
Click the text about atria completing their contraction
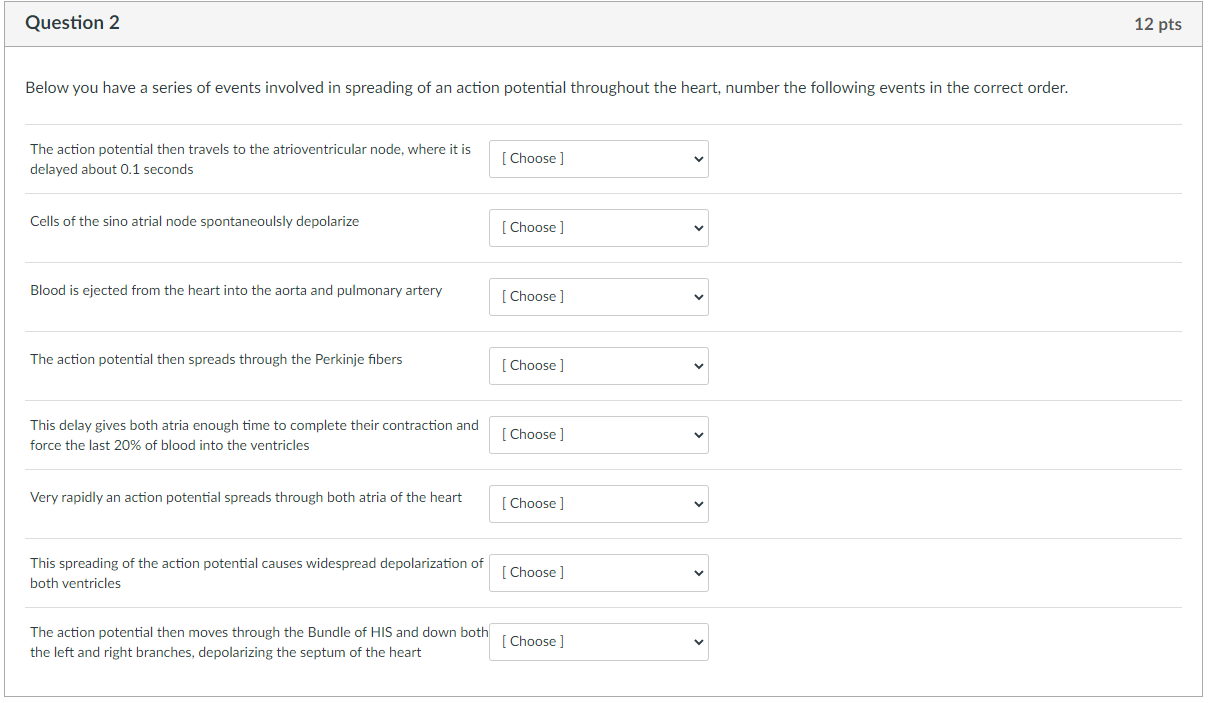(254, 435)
